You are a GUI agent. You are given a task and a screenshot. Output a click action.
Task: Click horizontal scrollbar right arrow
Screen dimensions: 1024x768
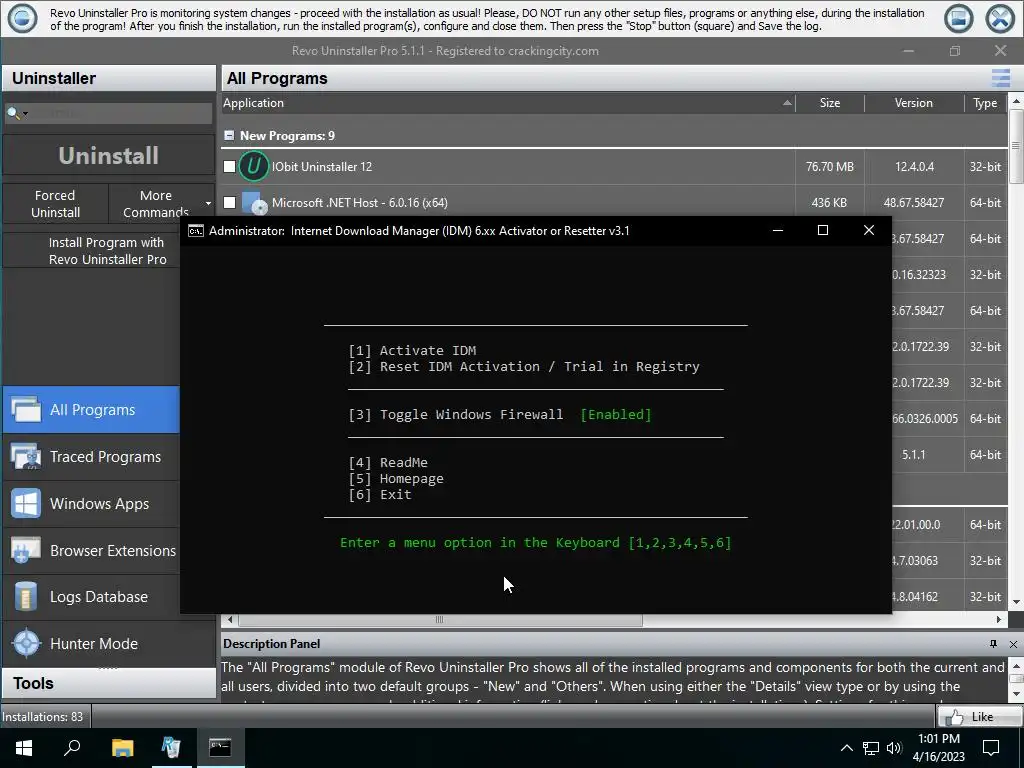point(999,619)
